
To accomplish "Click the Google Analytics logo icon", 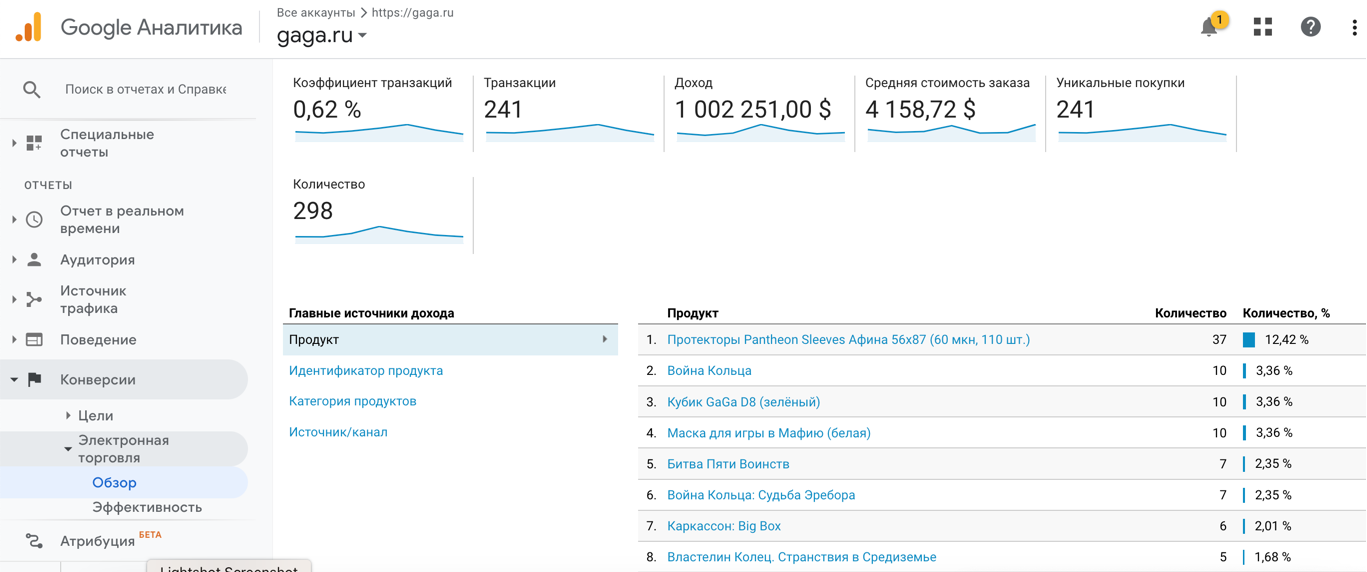I will [29, 27].
